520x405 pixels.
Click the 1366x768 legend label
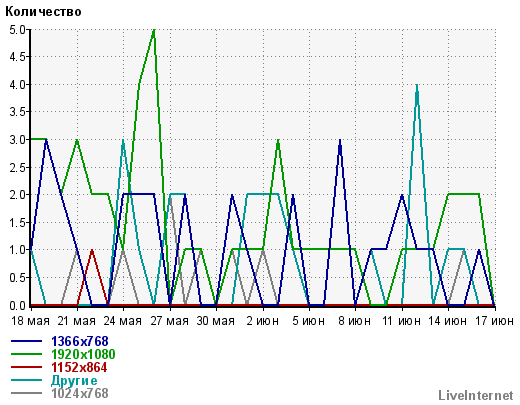[80, 341]
